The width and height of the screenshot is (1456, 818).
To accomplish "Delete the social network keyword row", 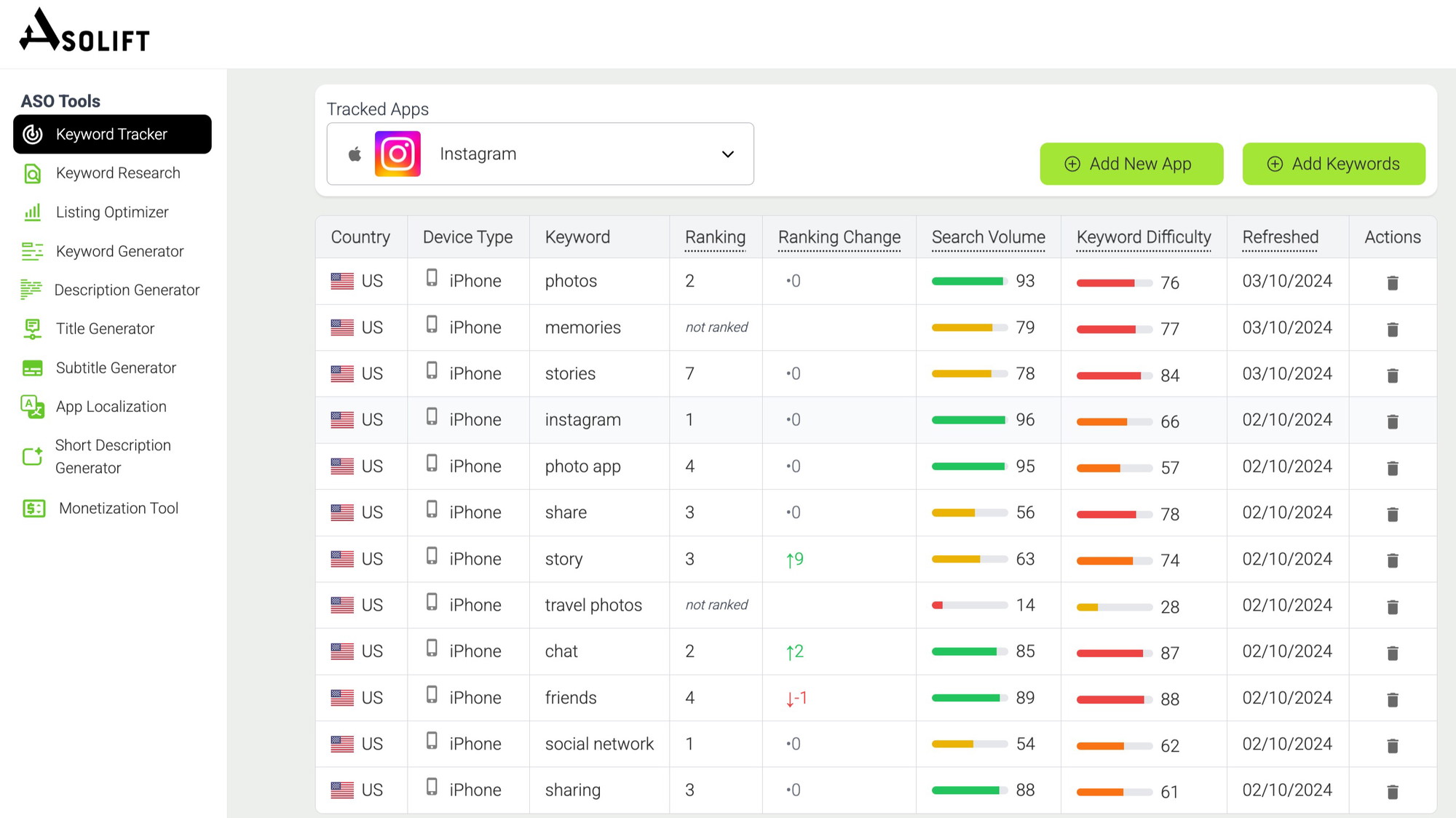I will coord(1393,745).
